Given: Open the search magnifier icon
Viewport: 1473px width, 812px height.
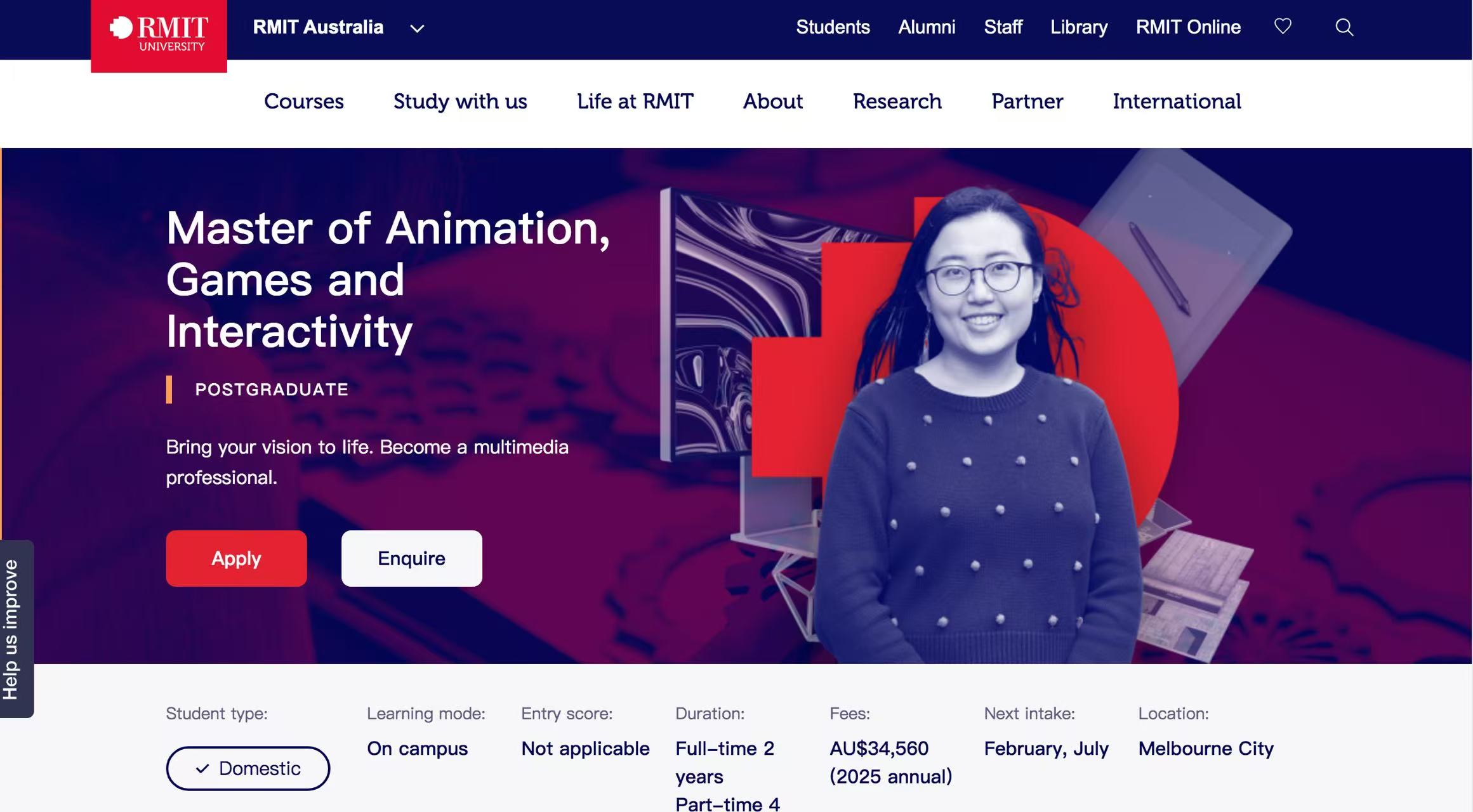Looking at the screenshot, I should coord(1344,27).
